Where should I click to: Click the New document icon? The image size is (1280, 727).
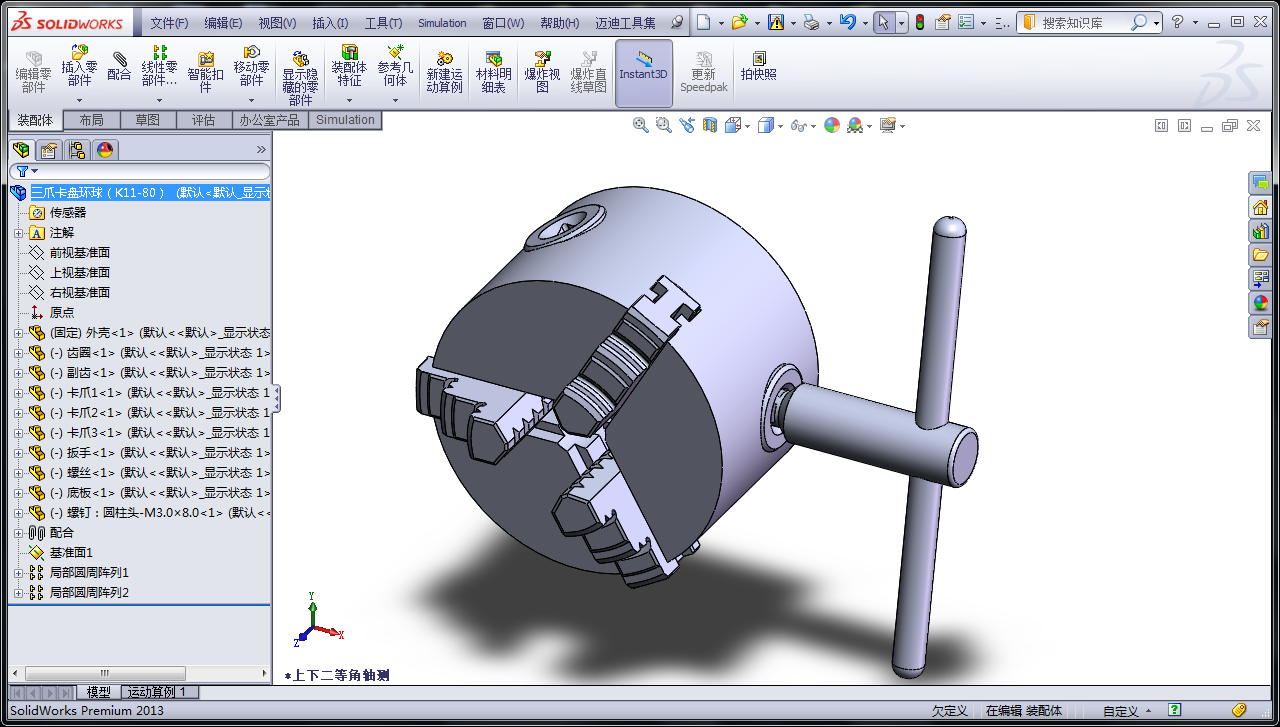click(x=704, y=22)
